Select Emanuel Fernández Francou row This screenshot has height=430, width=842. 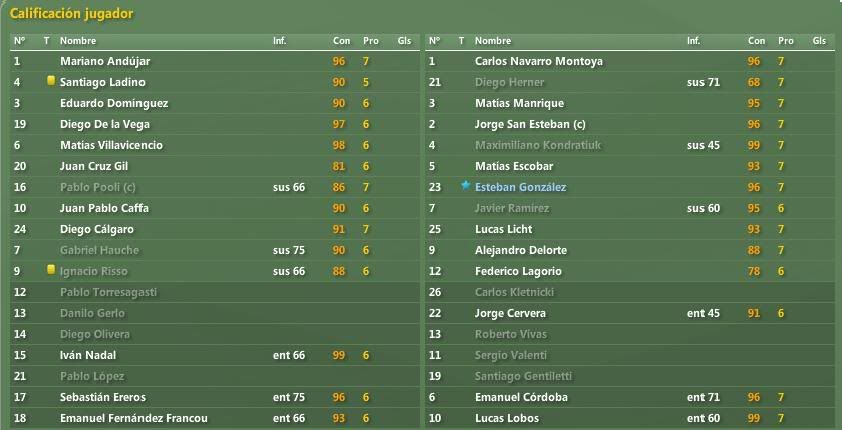point(215,418)
